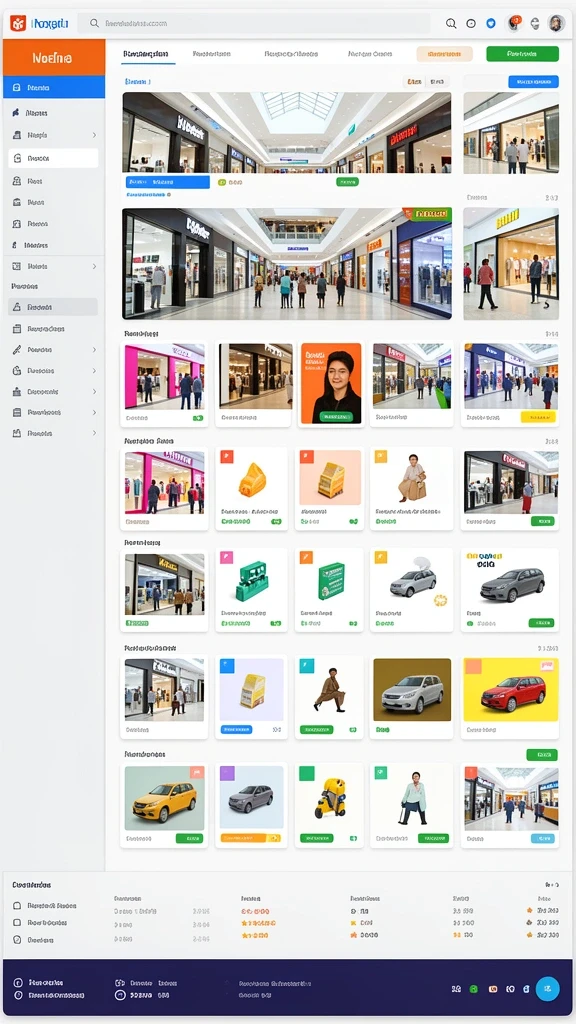Click the green button at the top right
576x1024 pixels.
(x=522, y=54)
